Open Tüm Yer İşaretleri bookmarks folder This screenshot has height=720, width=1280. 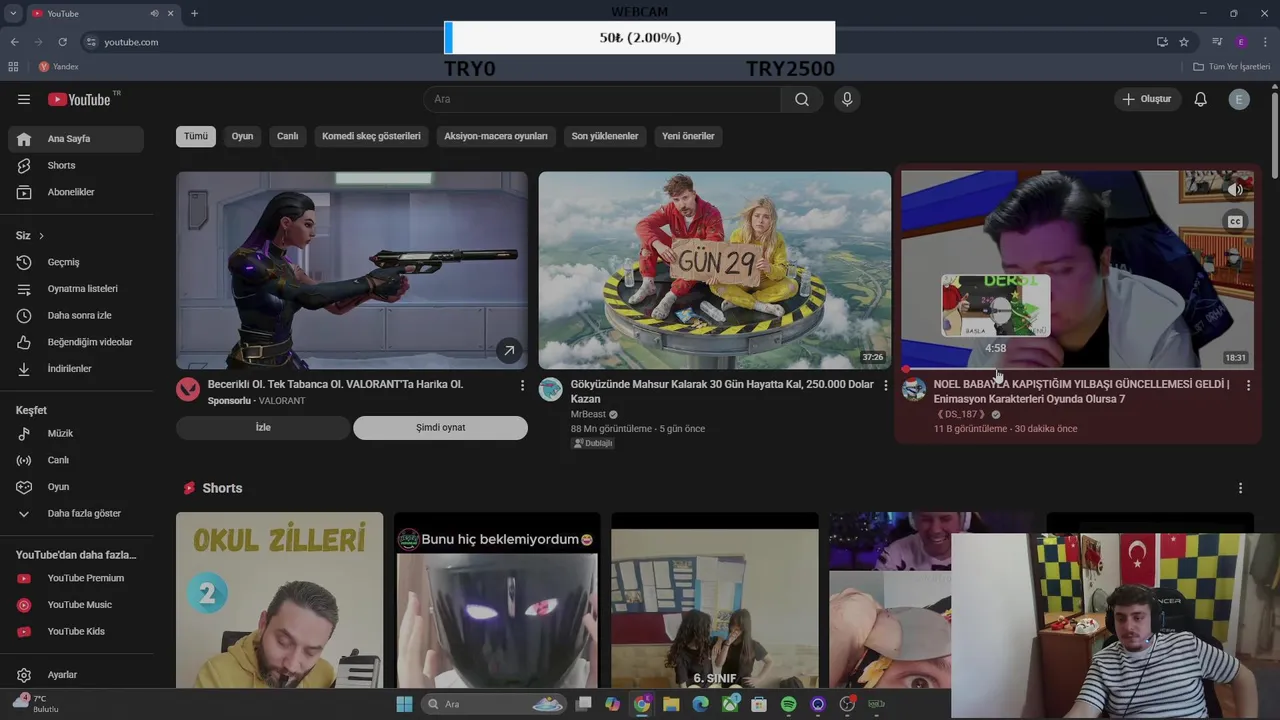(x=1231, y=67)
